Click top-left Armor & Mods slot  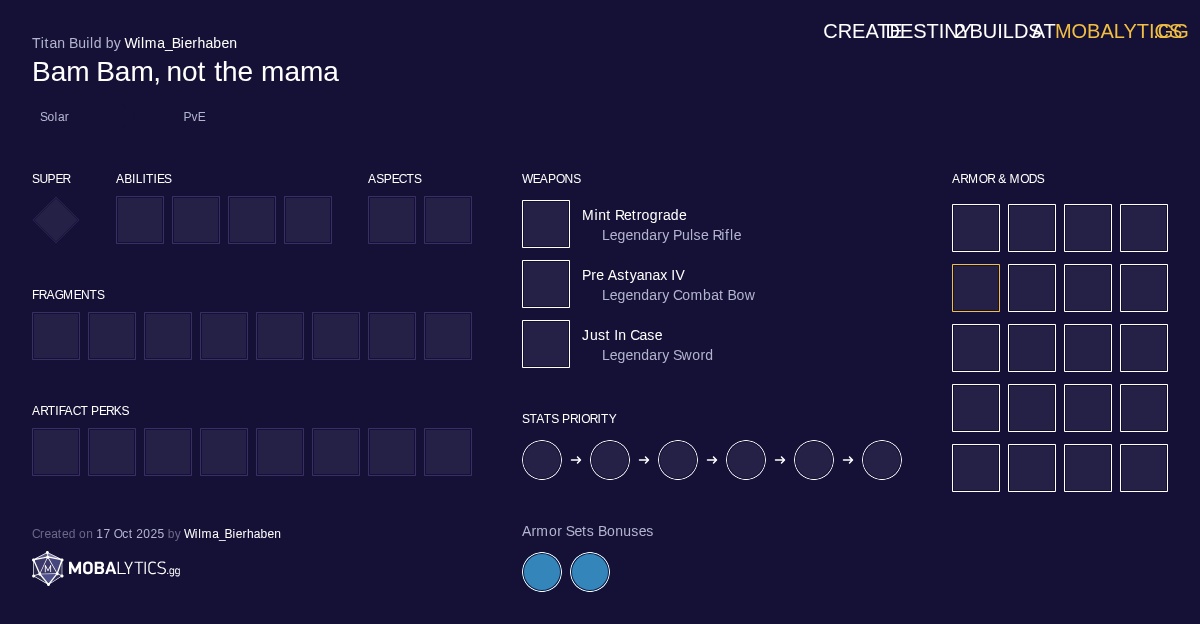click(976, 228)
